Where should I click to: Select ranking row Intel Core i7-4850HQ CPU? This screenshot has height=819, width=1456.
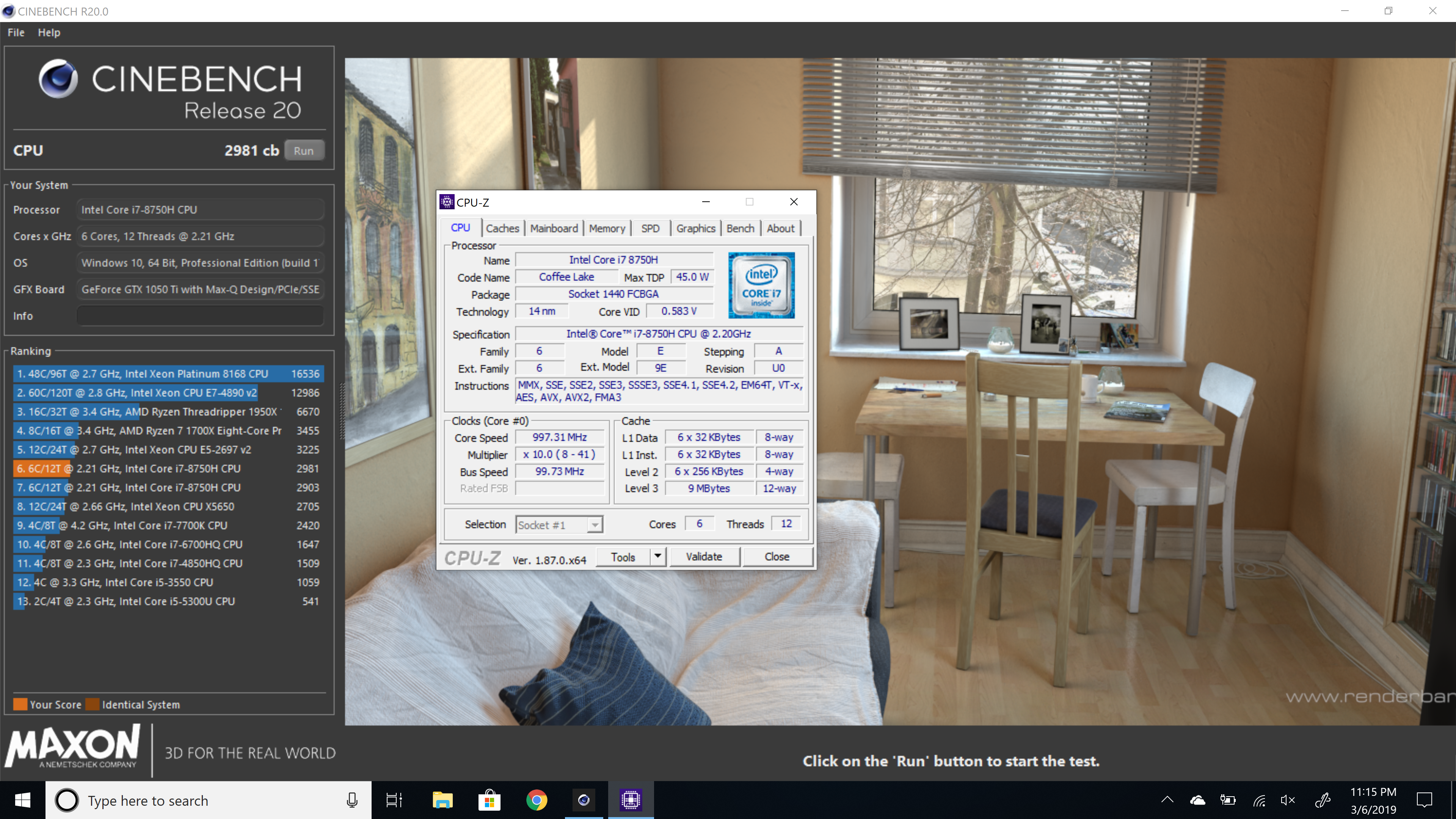(168, 563)
